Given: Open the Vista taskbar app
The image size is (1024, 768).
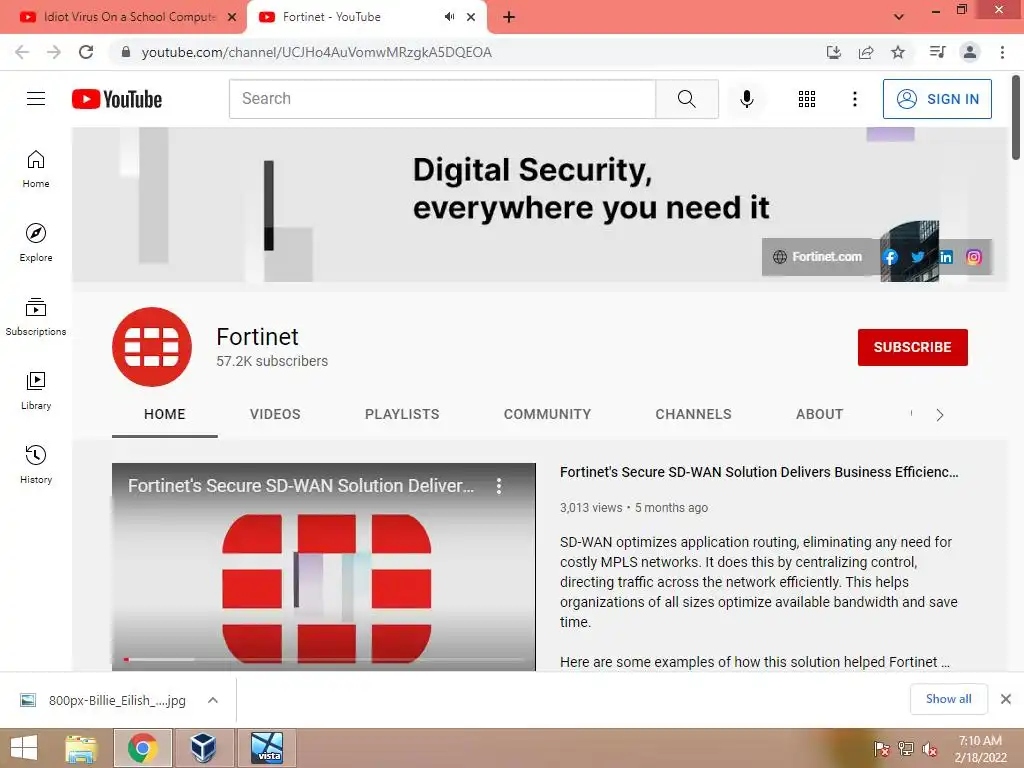Looking at the screenshot, I should 268,748.
